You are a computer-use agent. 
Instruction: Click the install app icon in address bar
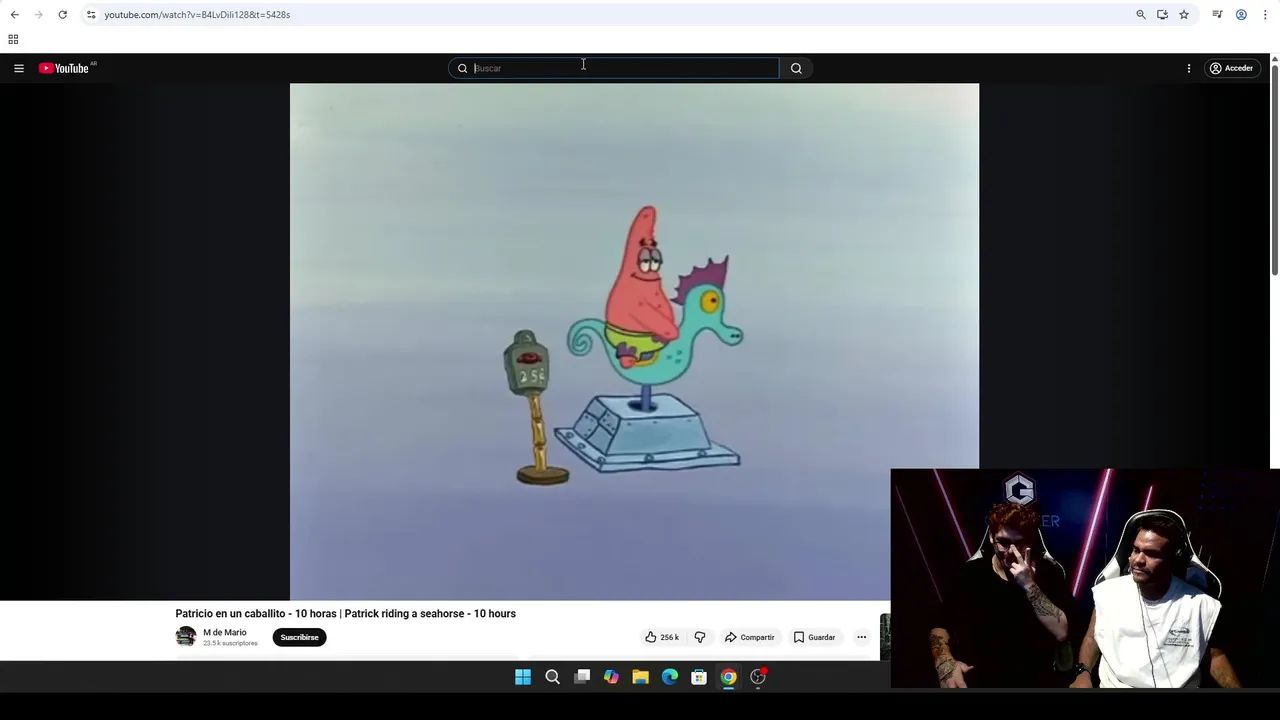pos(1162,15)
